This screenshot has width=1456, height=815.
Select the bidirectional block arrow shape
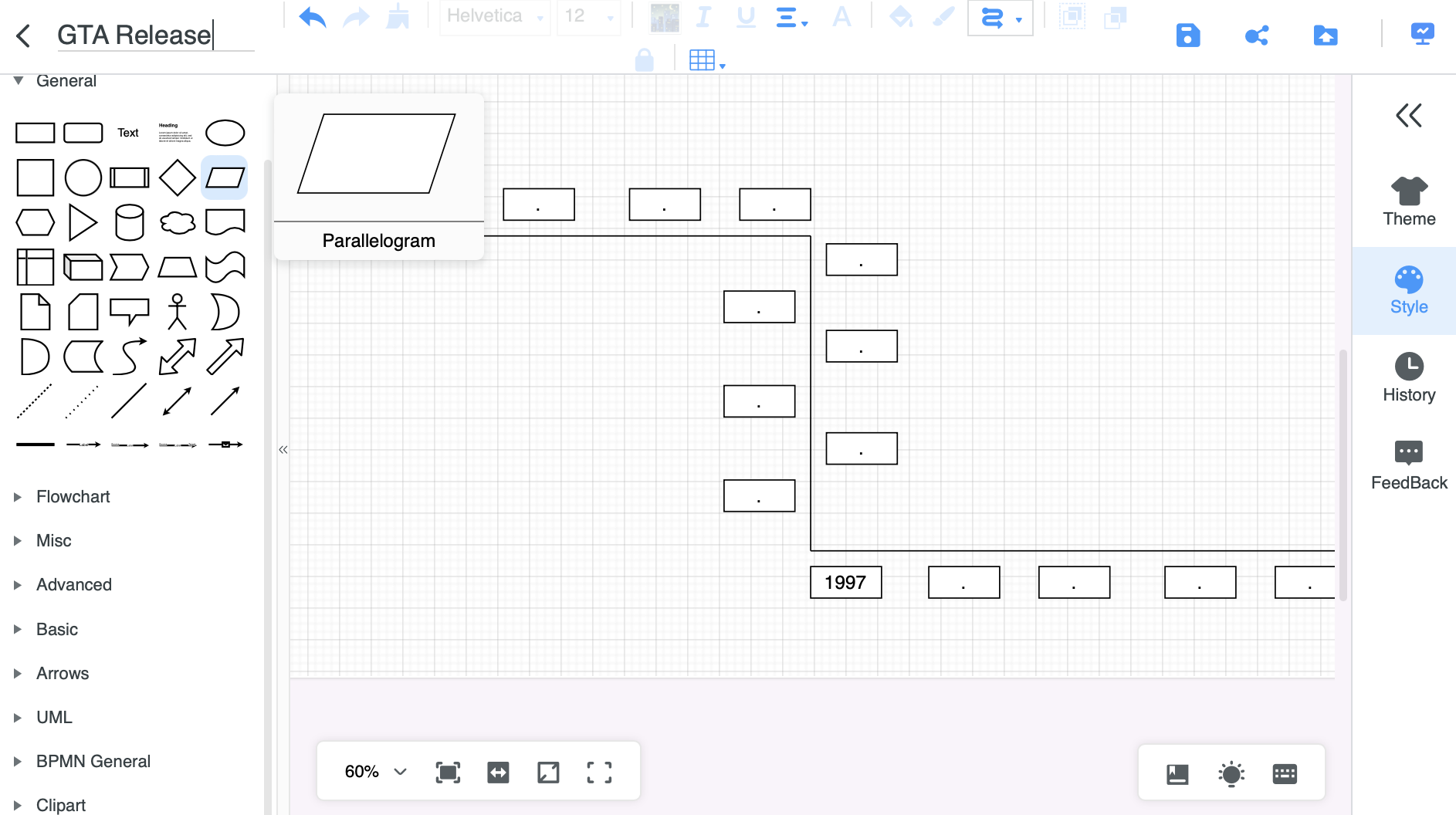178,357
